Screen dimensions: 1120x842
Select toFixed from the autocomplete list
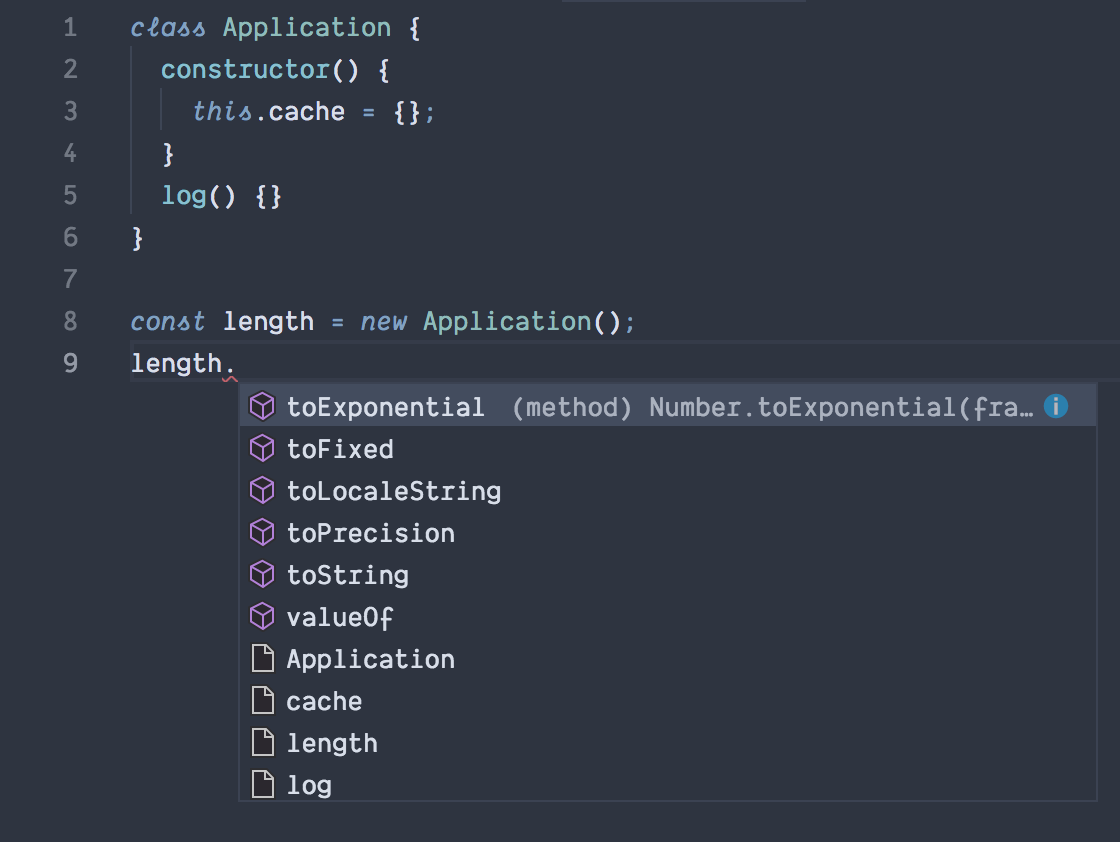tap(340, 449)
